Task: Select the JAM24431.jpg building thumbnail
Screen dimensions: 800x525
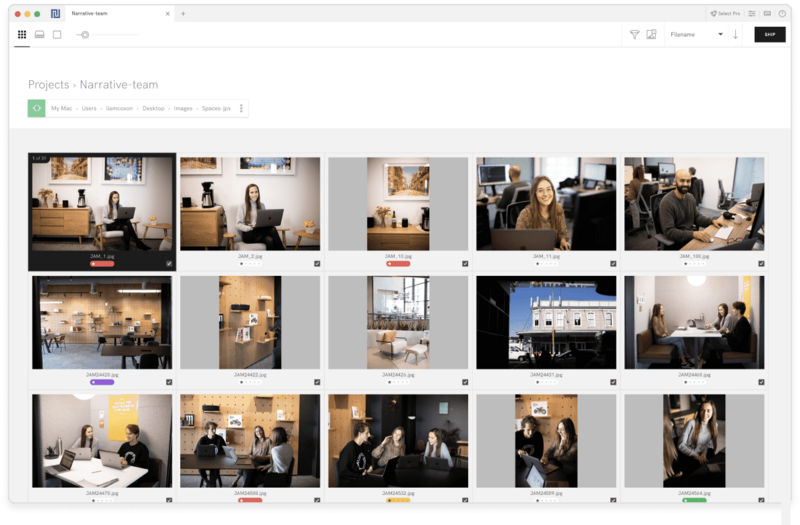Action: coord(546,322)
